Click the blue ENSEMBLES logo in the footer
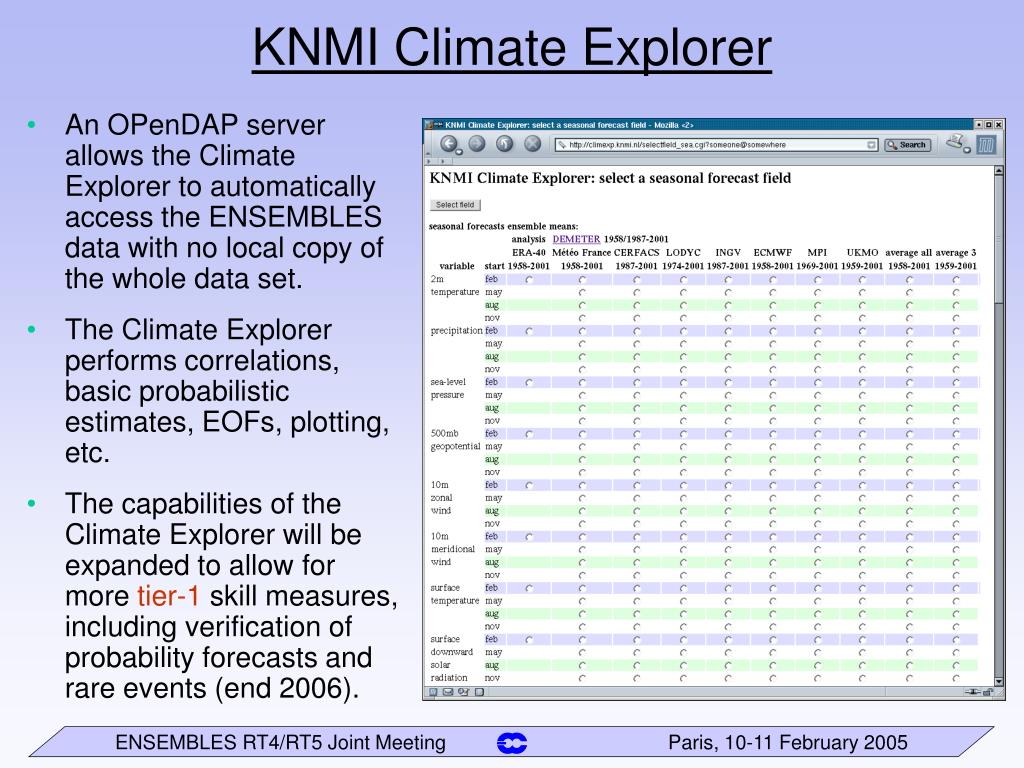The width and height of the screenshot is (1024, 768). pyautogui.click(x=512, y=743)
